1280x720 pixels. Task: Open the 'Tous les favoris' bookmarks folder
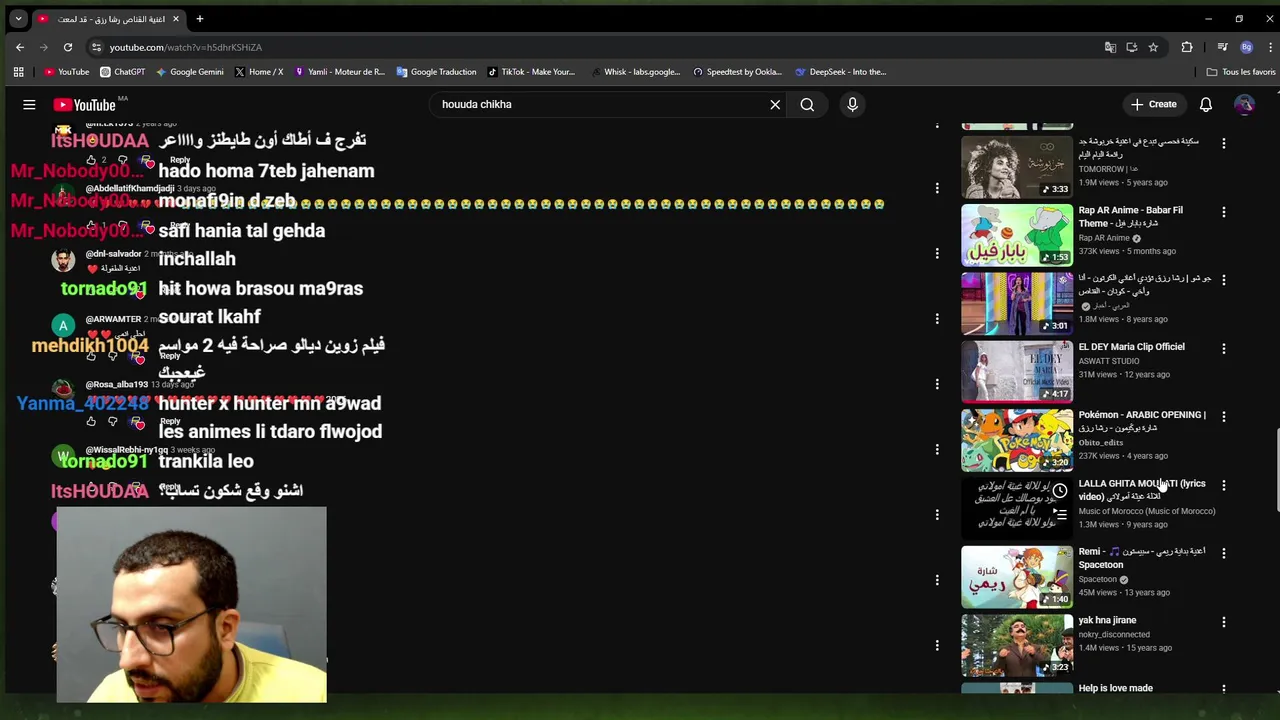(1241, 72)
